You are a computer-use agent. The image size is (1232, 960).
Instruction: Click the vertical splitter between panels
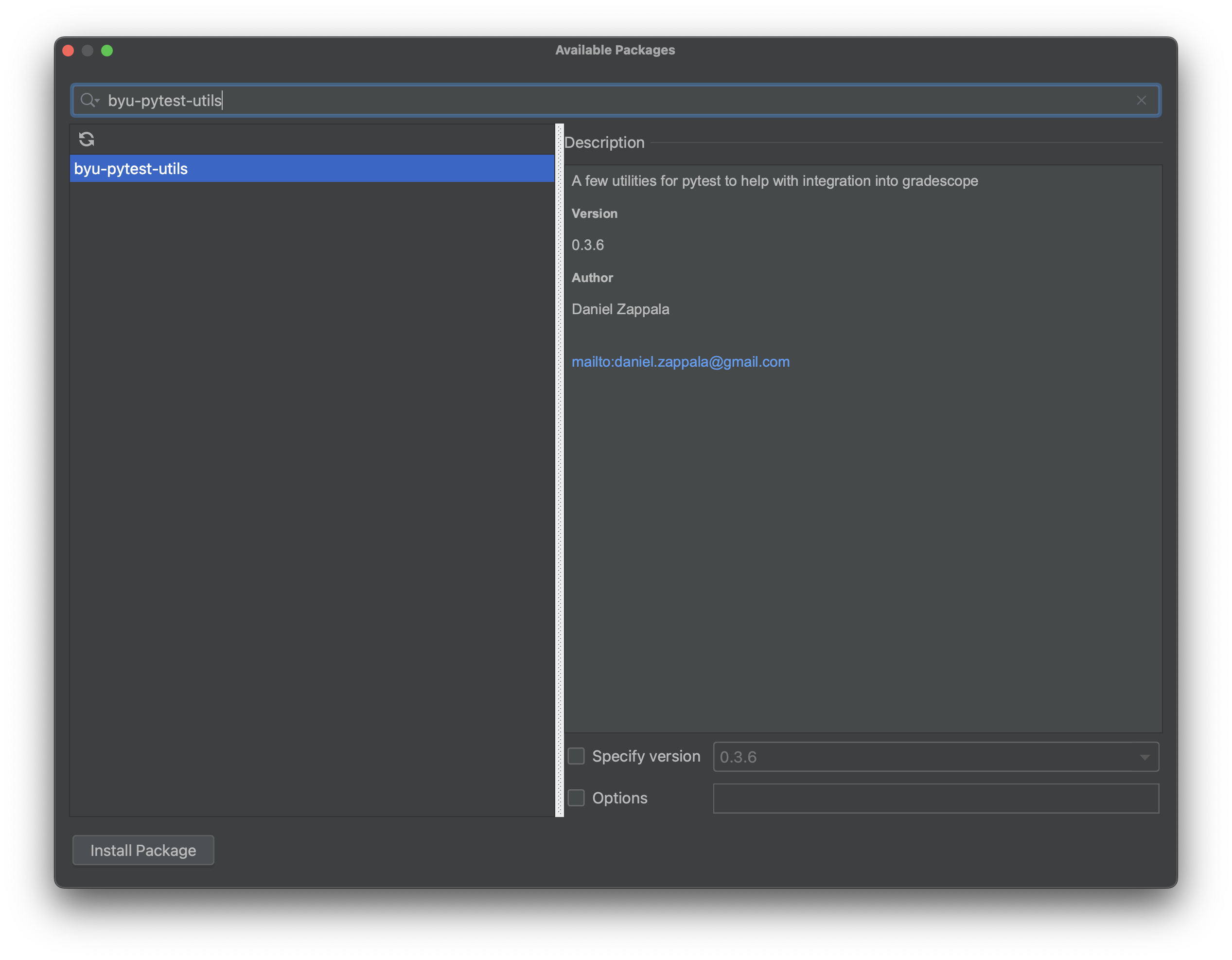560,470
